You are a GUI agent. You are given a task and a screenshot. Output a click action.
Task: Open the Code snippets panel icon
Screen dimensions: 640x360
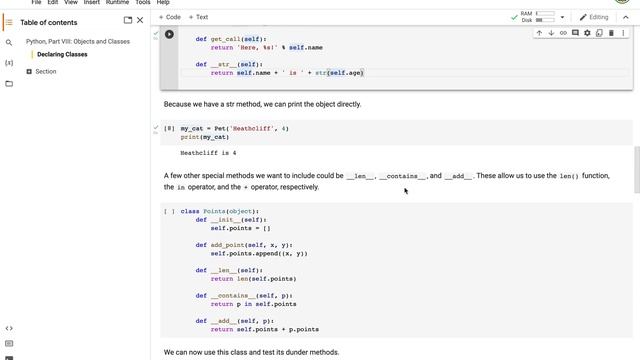pyautogui.click(x=9, y=328)
